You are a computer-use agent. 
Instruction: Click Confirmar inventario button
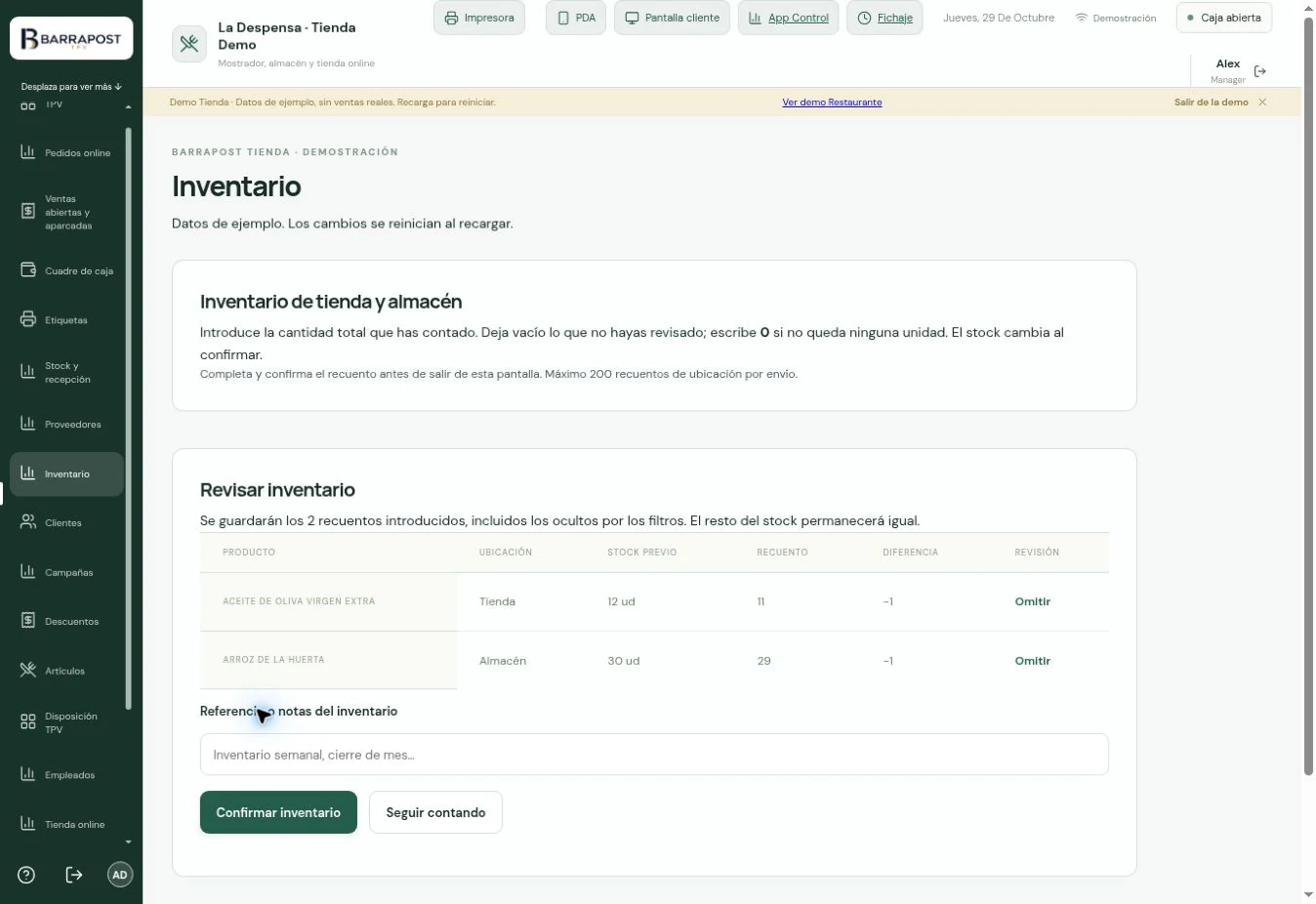pyautogui.click(x=278, y=812)
